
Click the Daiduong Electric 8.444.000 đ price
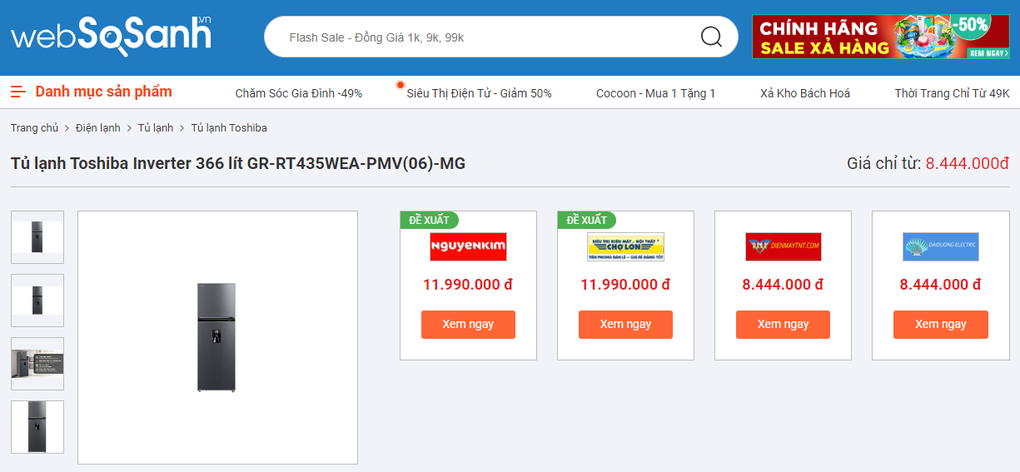point(941,285)
